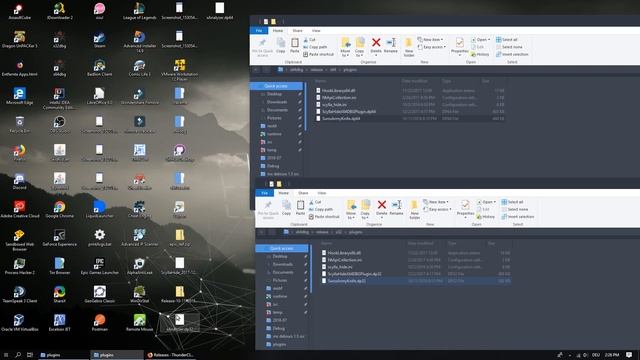Screen dimensions: 640x360
Task: Open Postman desktop shortcut
Action: (99, 323)
